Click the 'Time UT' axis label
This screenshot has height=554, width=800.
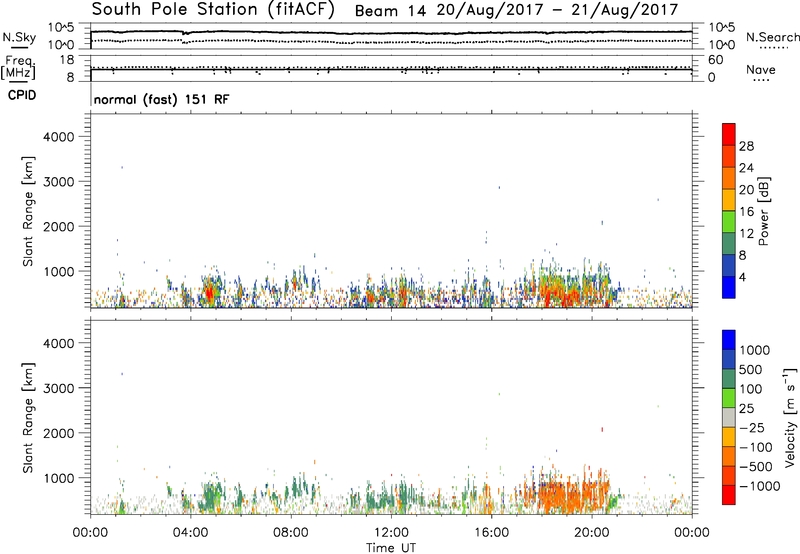pyautogui.click(x=391, y=548)
